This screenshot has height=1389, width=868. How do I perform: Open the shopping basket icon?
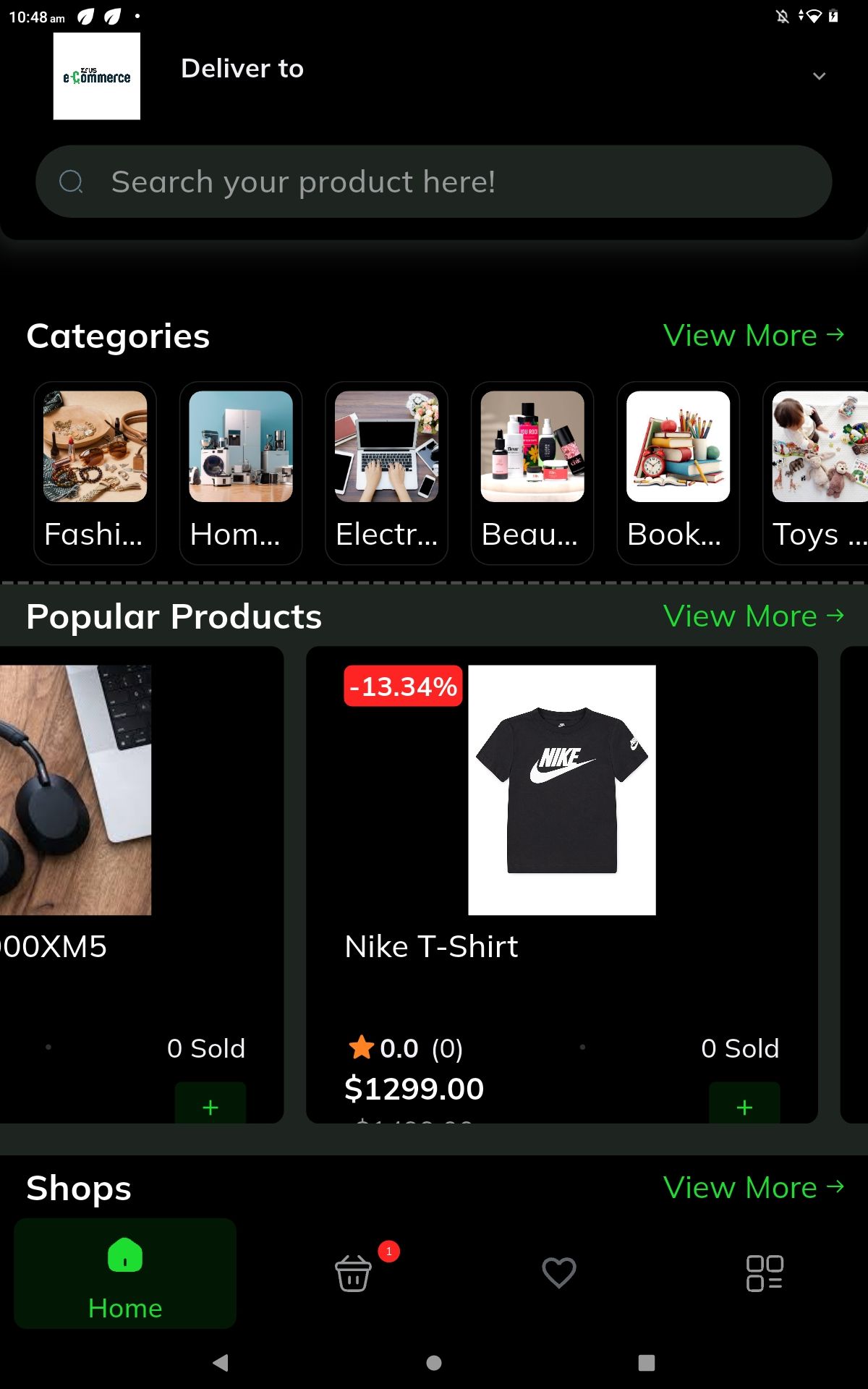tap(353, 1273)
